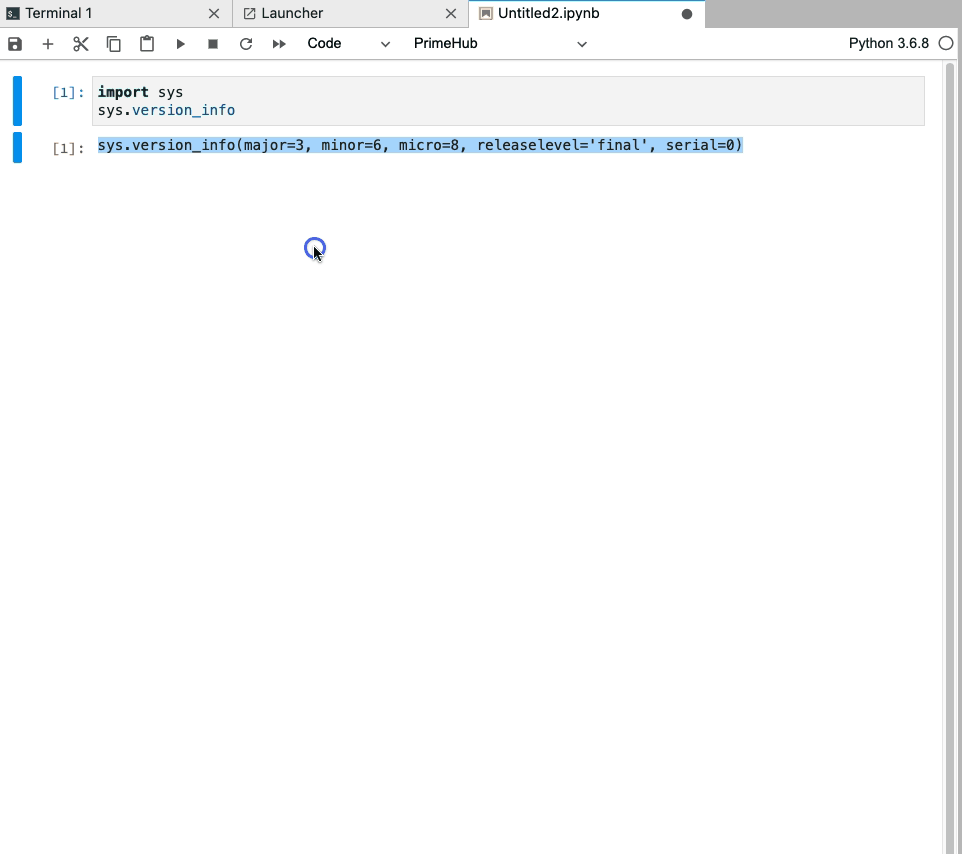Screen dimensions: 962x854
Task: Restart the kernel with the circular arrow icon
Action: (246, 44)
